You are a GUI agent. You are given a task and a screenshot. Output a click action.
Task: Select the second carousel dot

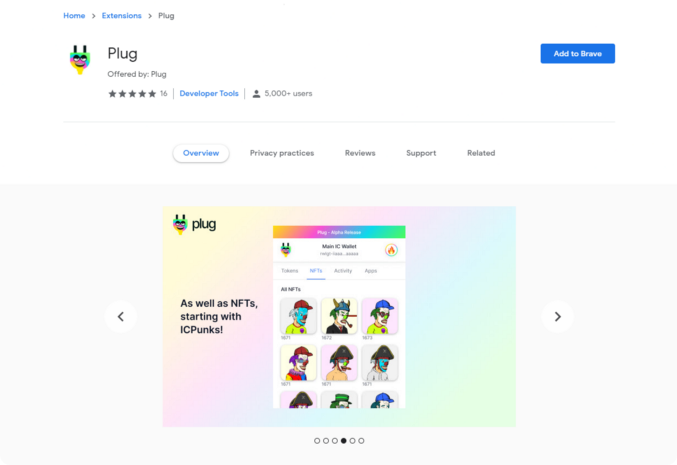(x=326, y=441)
